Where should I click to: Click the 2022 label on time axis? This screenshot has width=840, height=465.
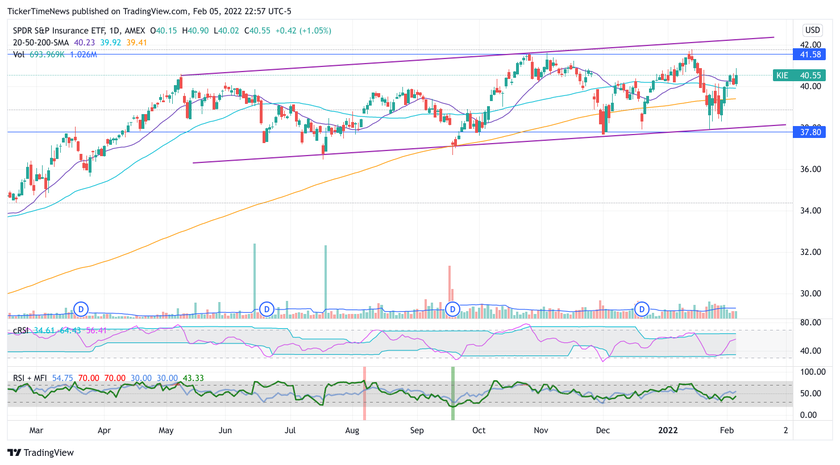point(668,430)
